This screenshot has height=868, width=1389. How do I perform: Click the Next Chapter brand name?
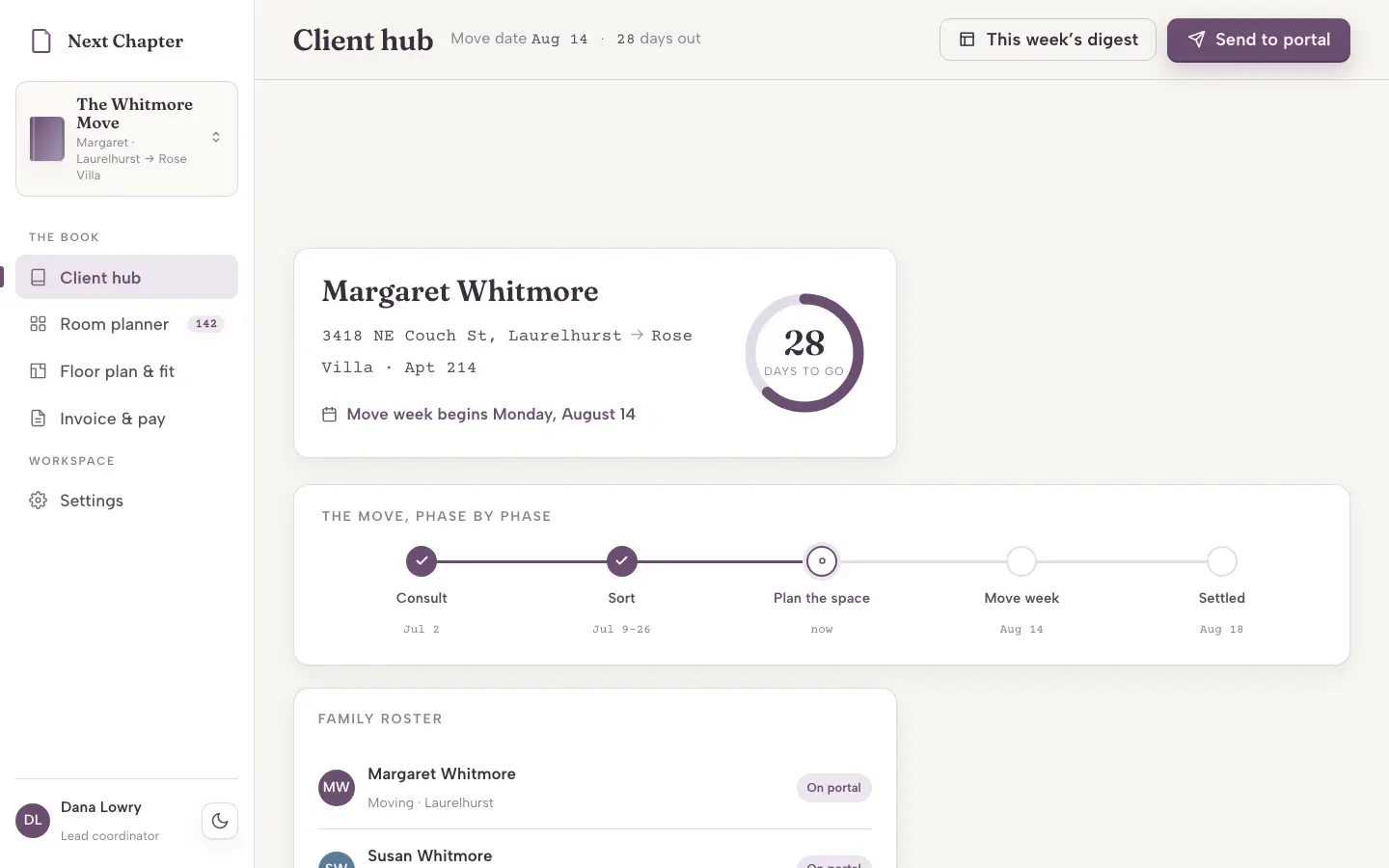tap(125, 41)
